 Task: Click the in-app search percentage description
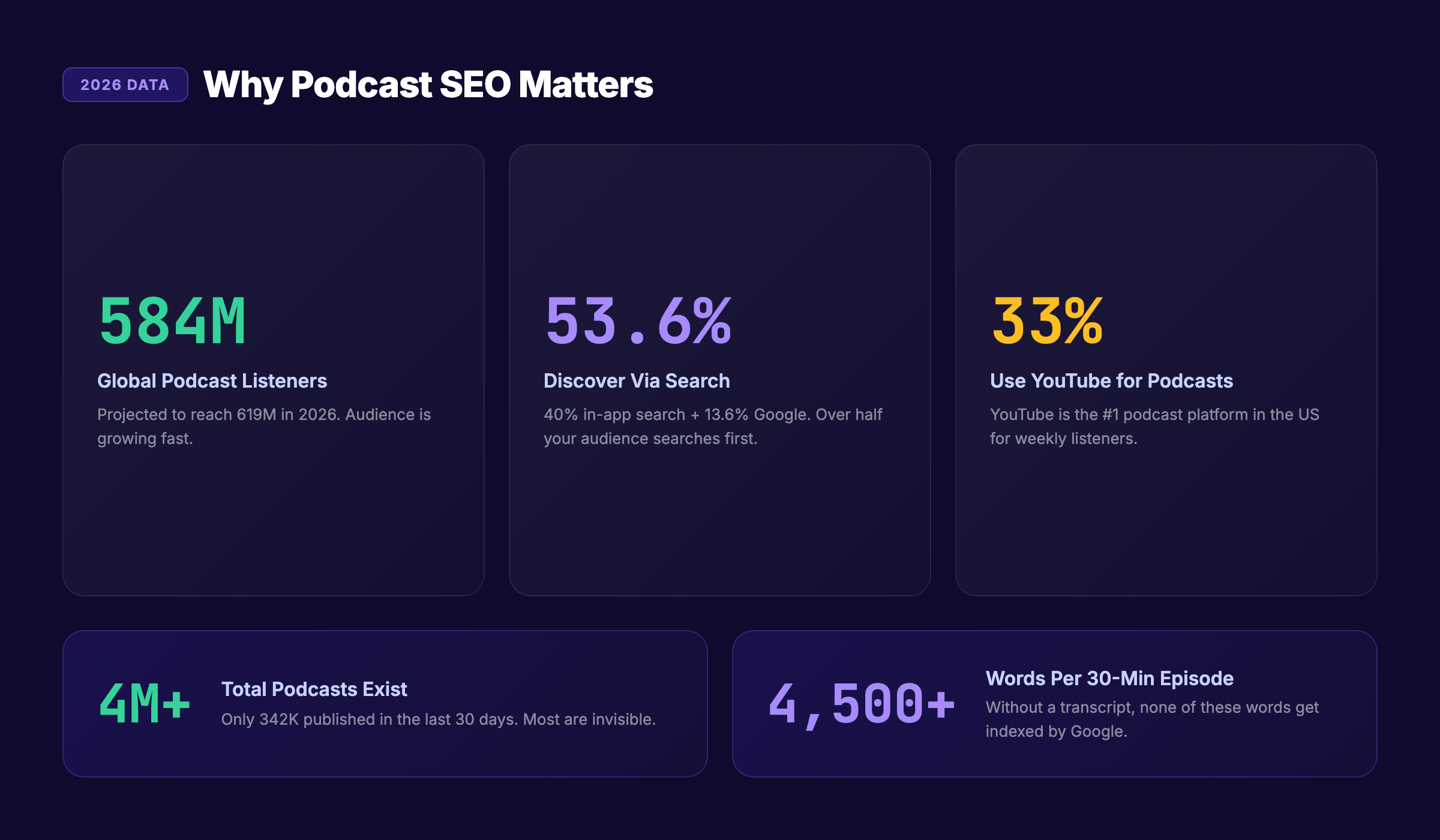[x=713, y=426]
